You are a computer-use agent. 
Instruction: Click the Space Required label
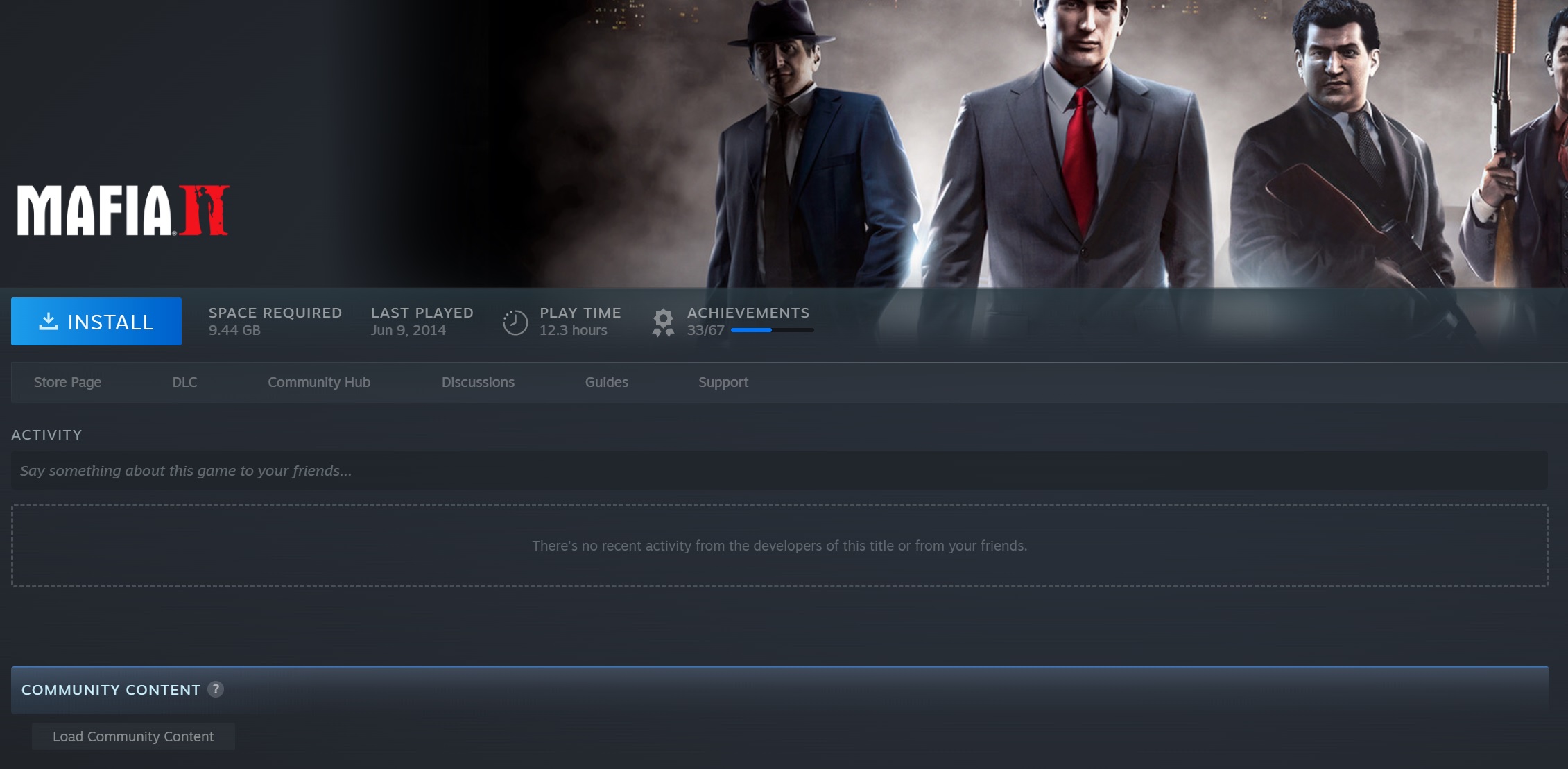[275, 313]
